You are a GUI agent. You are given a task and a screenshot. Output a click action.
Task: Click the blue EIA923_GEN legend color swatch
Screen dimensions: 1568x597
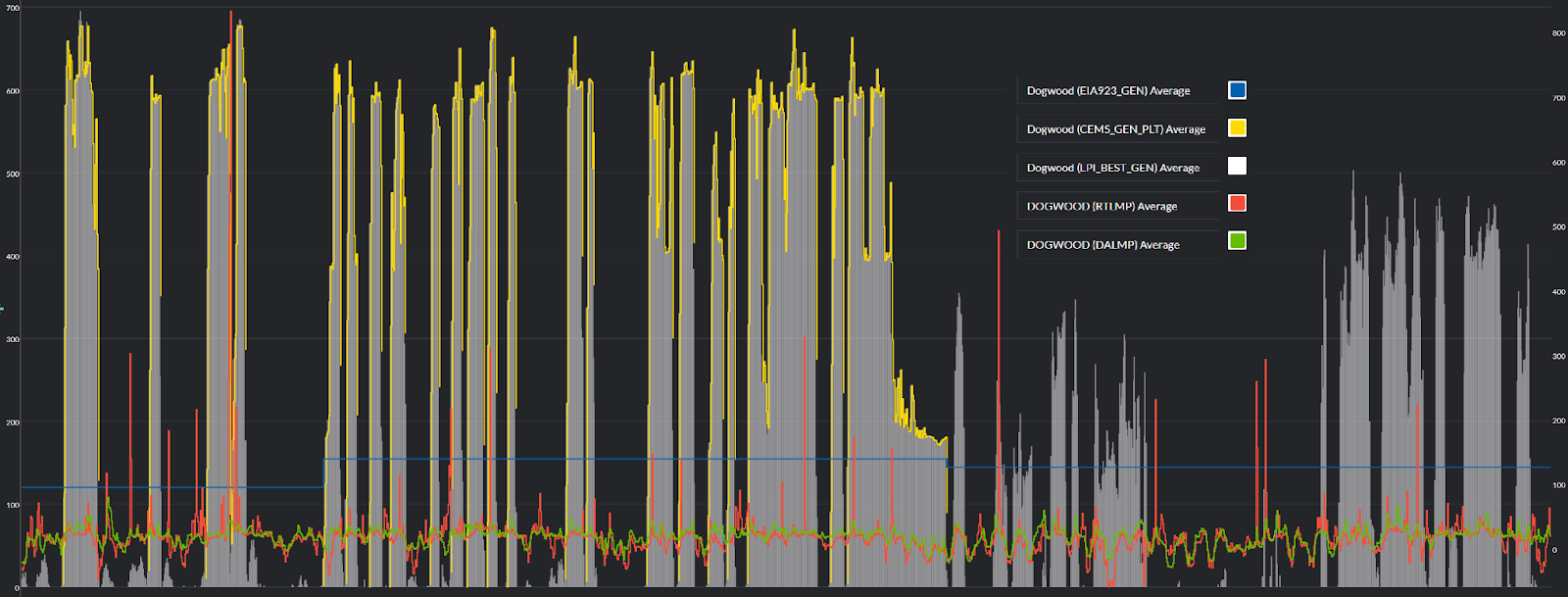click(x=1237, y=90)
